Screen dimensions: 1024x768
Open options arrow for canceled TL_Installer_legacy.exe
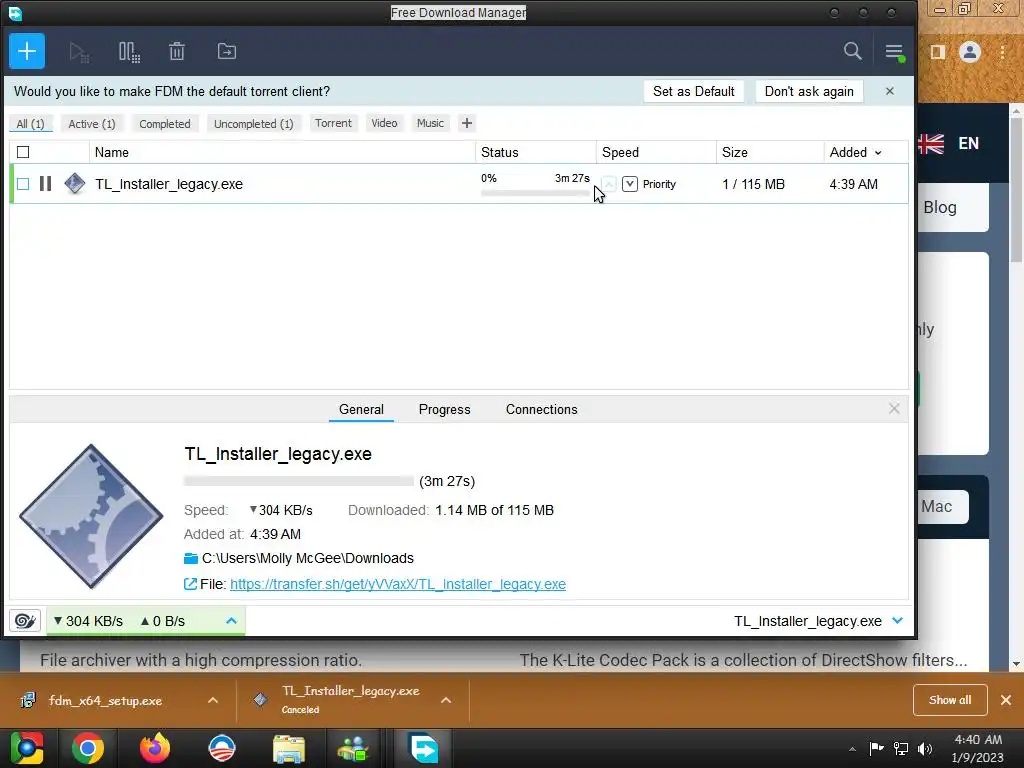point(446,700)
